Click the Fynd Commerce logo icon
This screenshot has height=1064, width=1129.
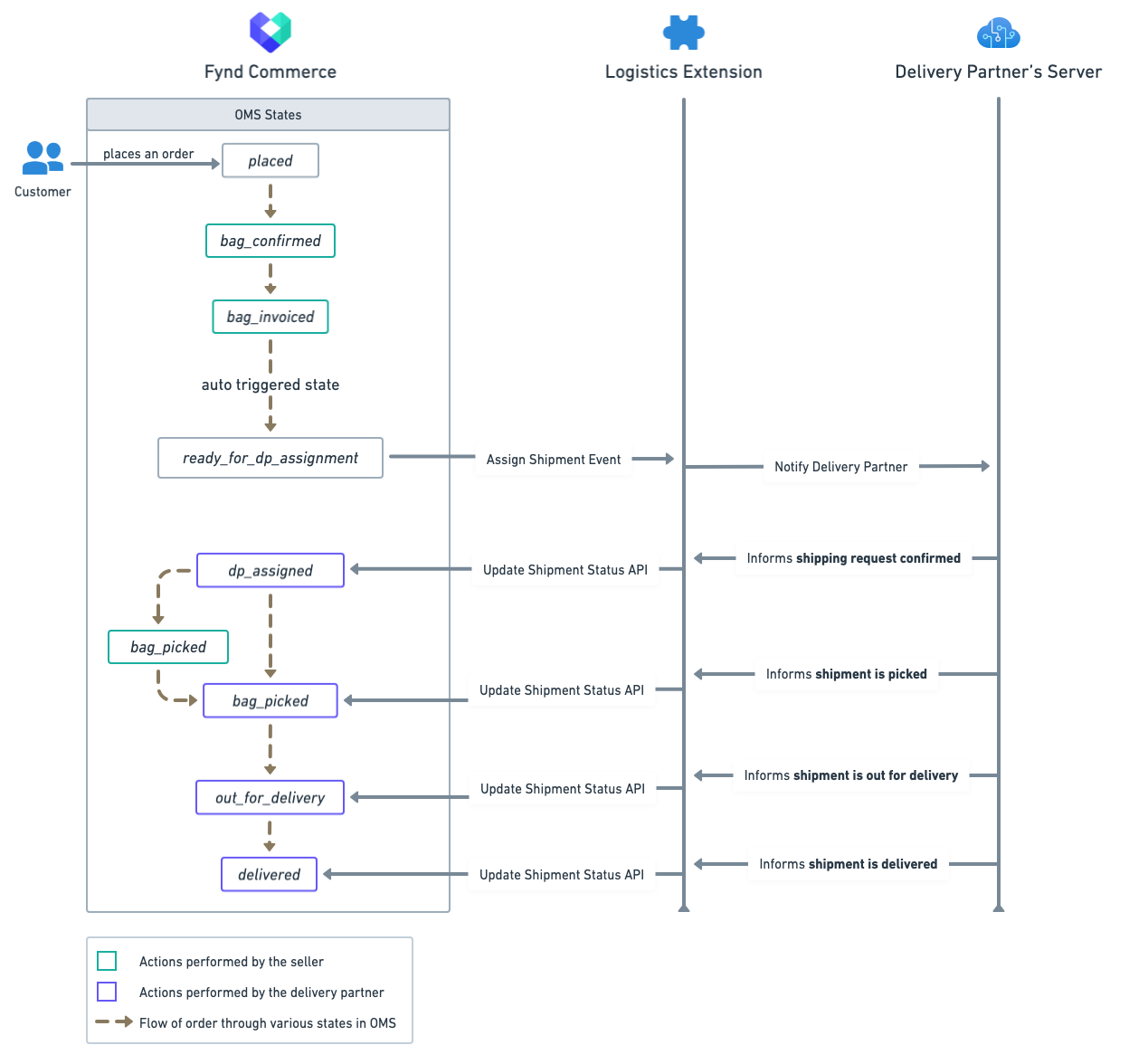pos(270,32)
